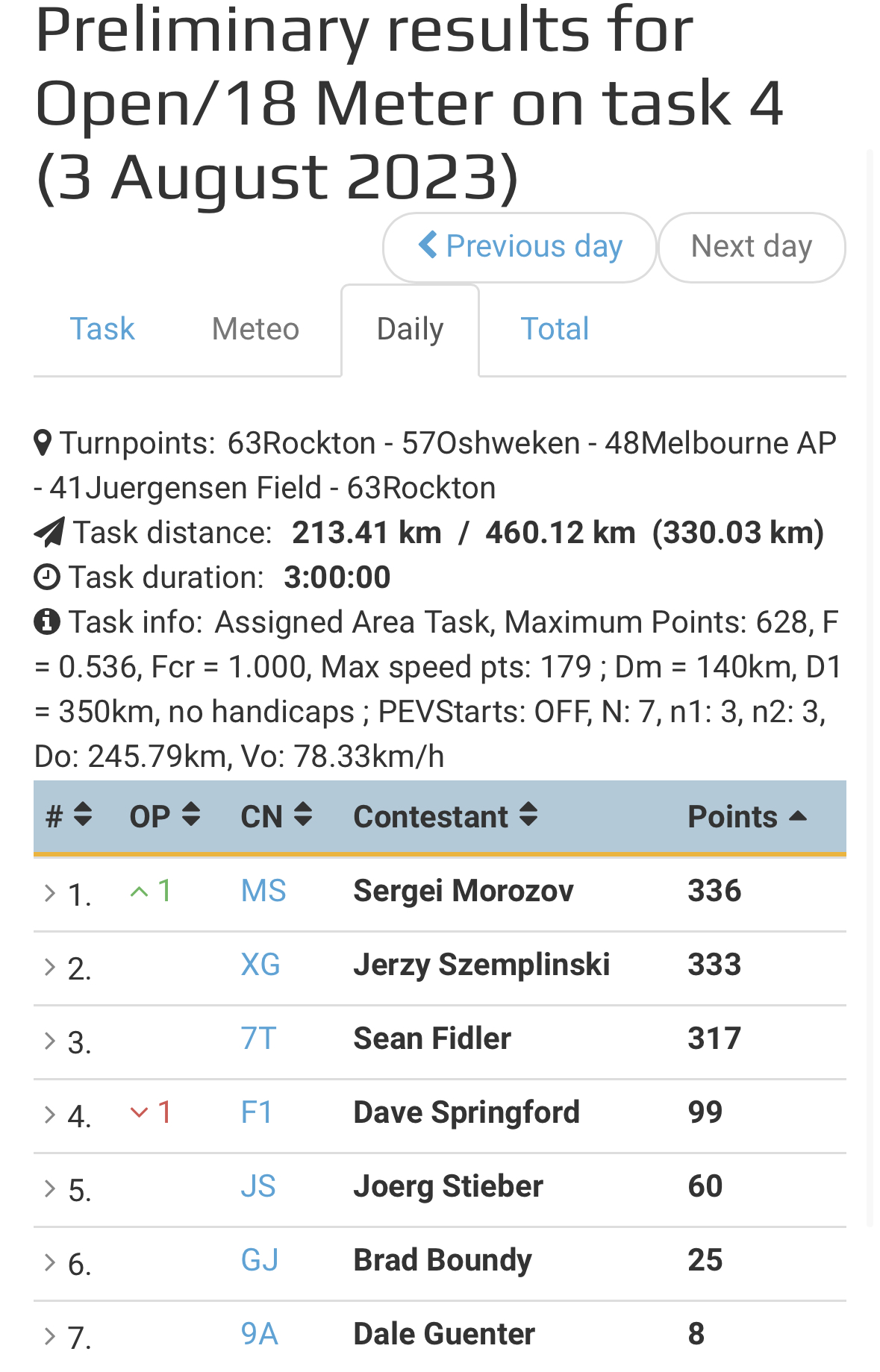Open the Total results tab
880x1372 pixels.
tap(555, 329)
